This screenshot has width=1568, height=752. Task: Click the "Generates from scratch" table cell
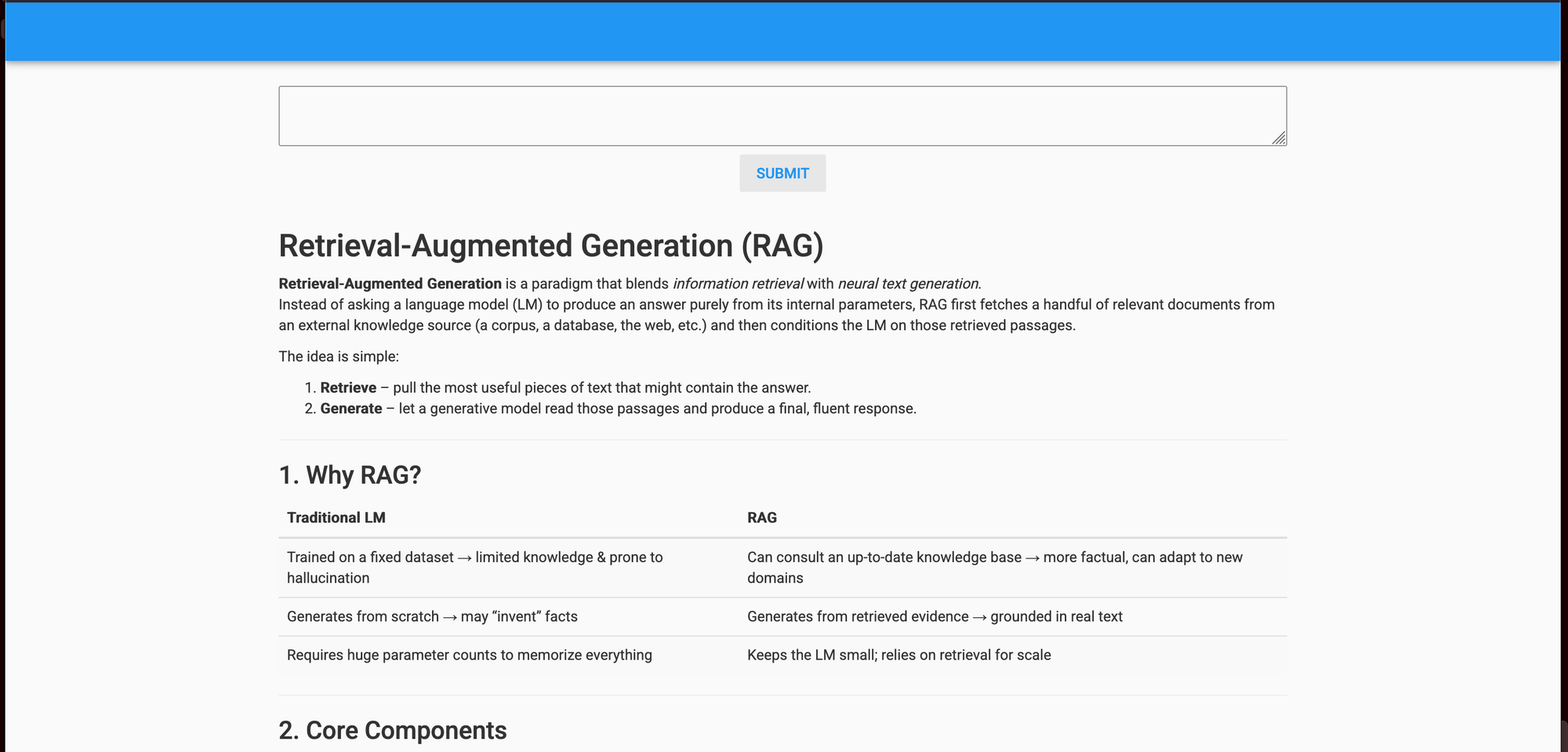click(x=432, y=617)
